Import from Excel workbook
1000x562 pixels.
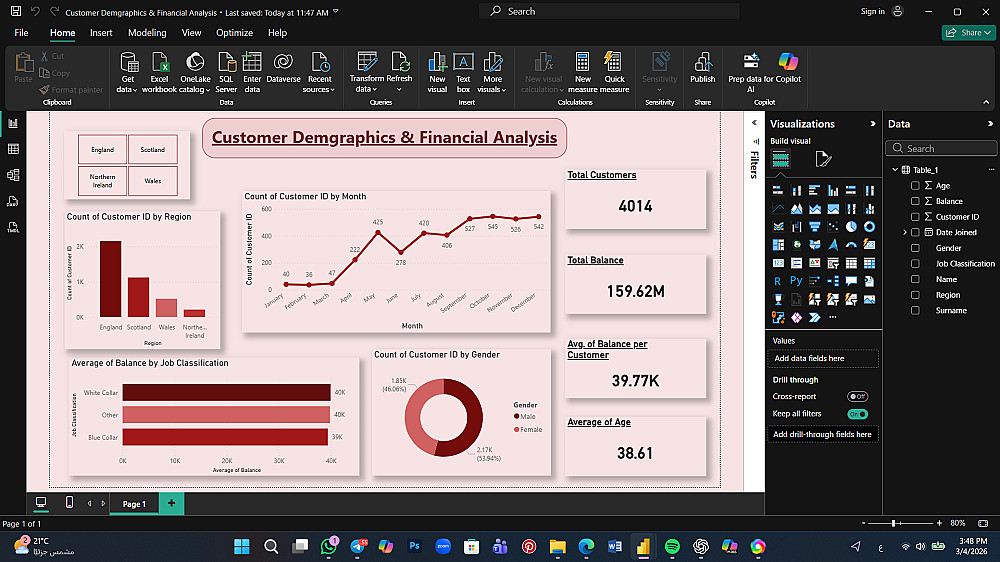[159, 73]
